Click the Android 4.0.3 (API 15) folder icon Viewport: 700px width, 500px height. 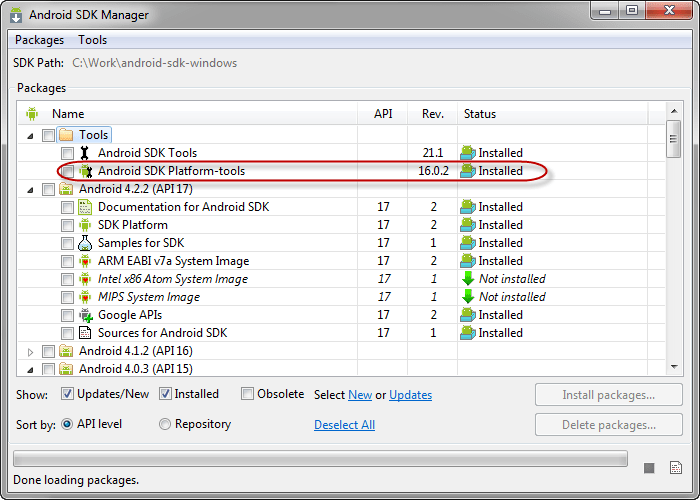pos(66,369)
